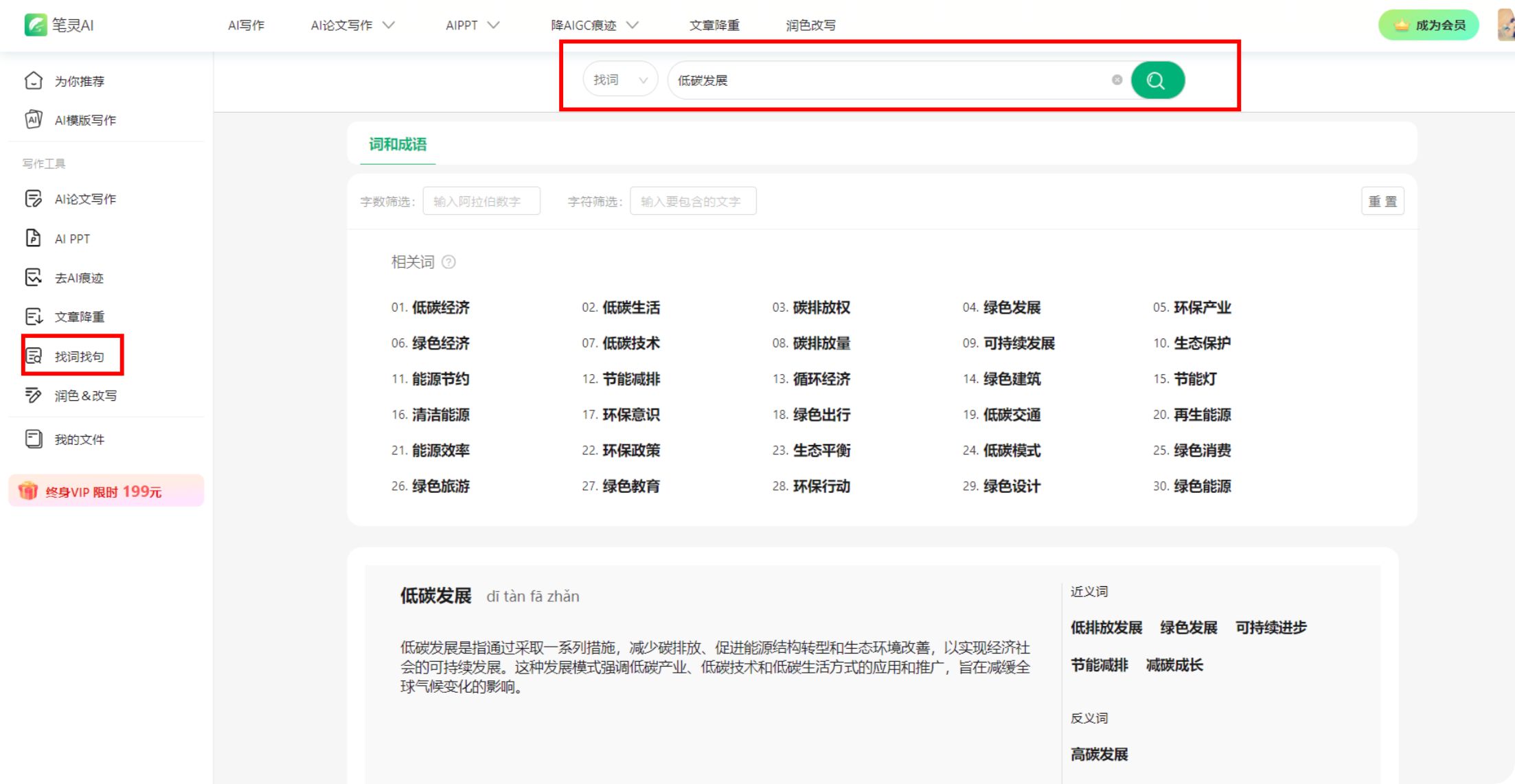Expand the 降AIGC痕迹 top menu

point(595,25)
